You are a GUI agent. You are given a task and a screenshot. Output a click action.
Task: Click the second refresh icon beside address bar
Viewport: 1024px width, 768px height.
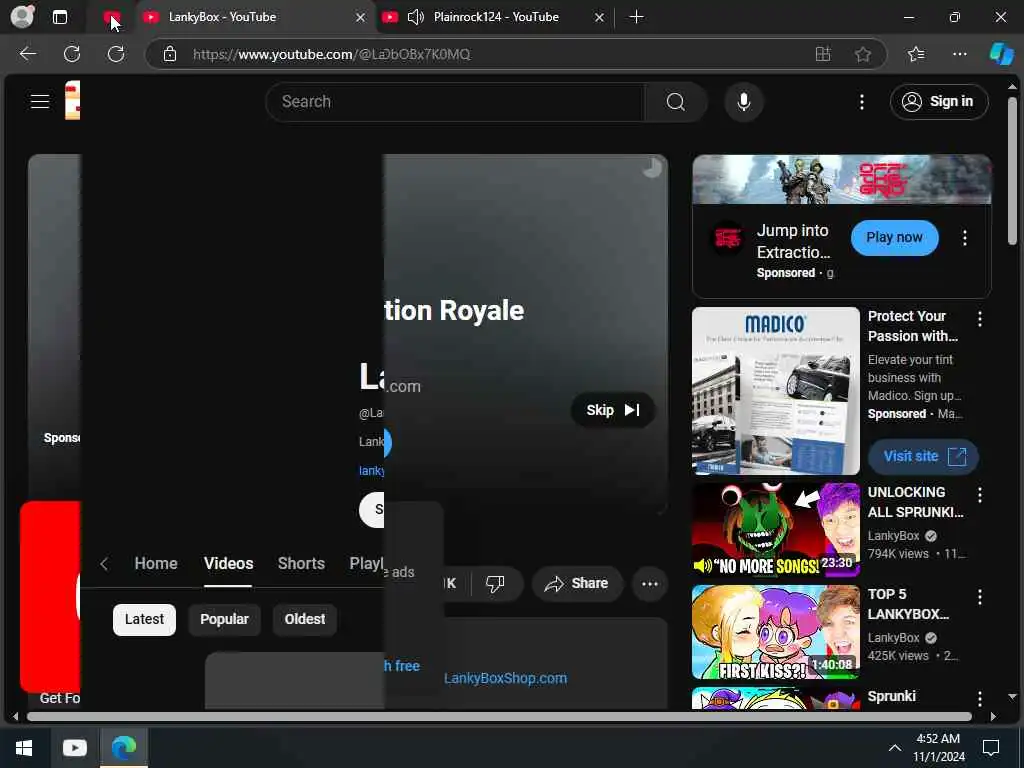coord(116,54)
